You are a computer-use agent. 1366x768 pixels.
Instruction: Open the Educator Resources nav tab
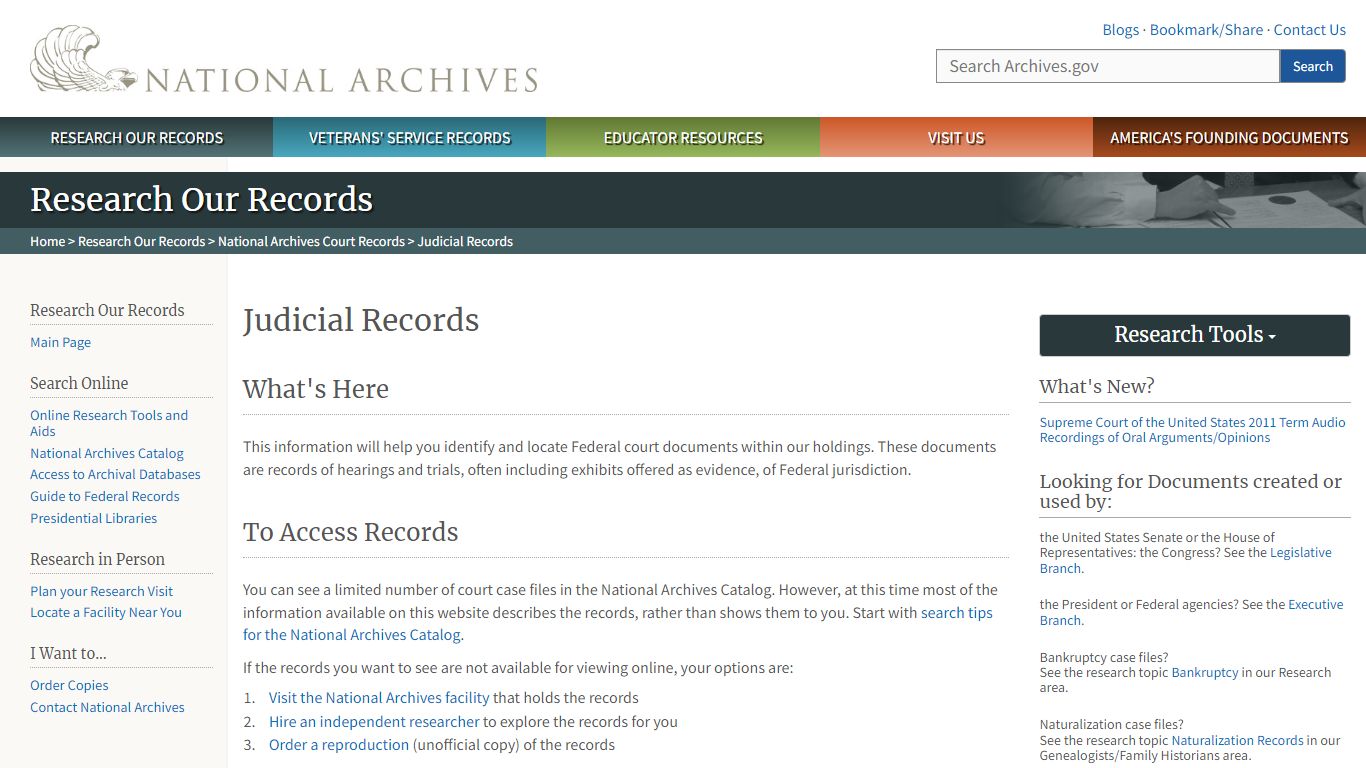click(683, 138)
